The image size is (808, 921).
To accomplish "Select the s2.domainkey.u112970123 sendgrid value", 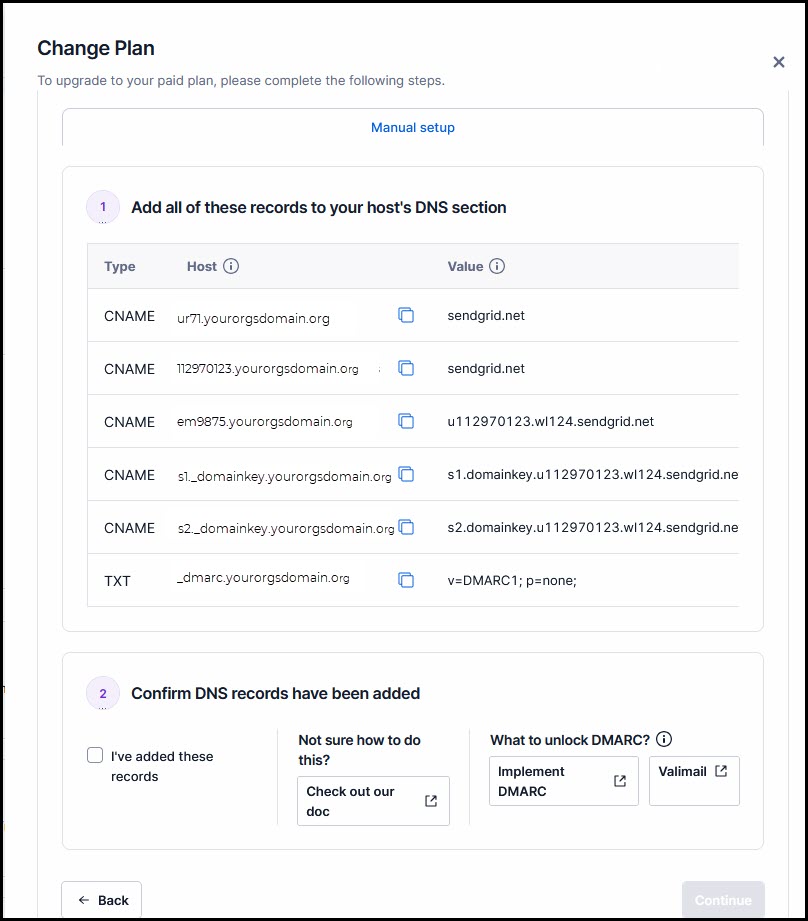I will (593, 527).
